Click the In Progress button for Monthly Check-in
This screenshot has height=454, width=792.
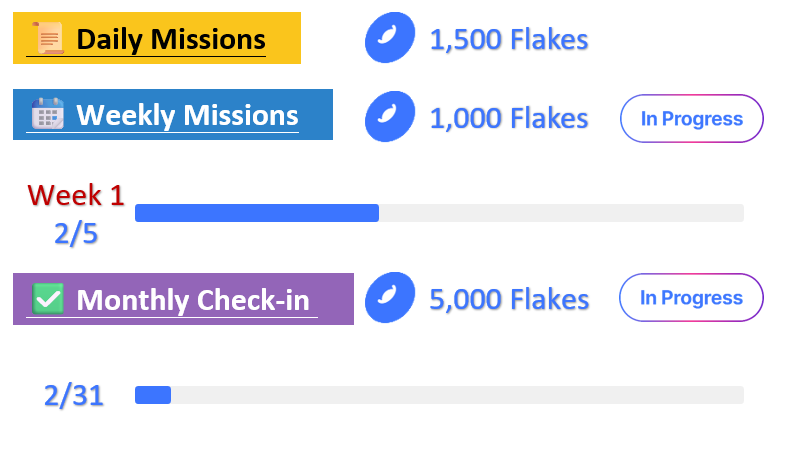click(x=691, y=298)
